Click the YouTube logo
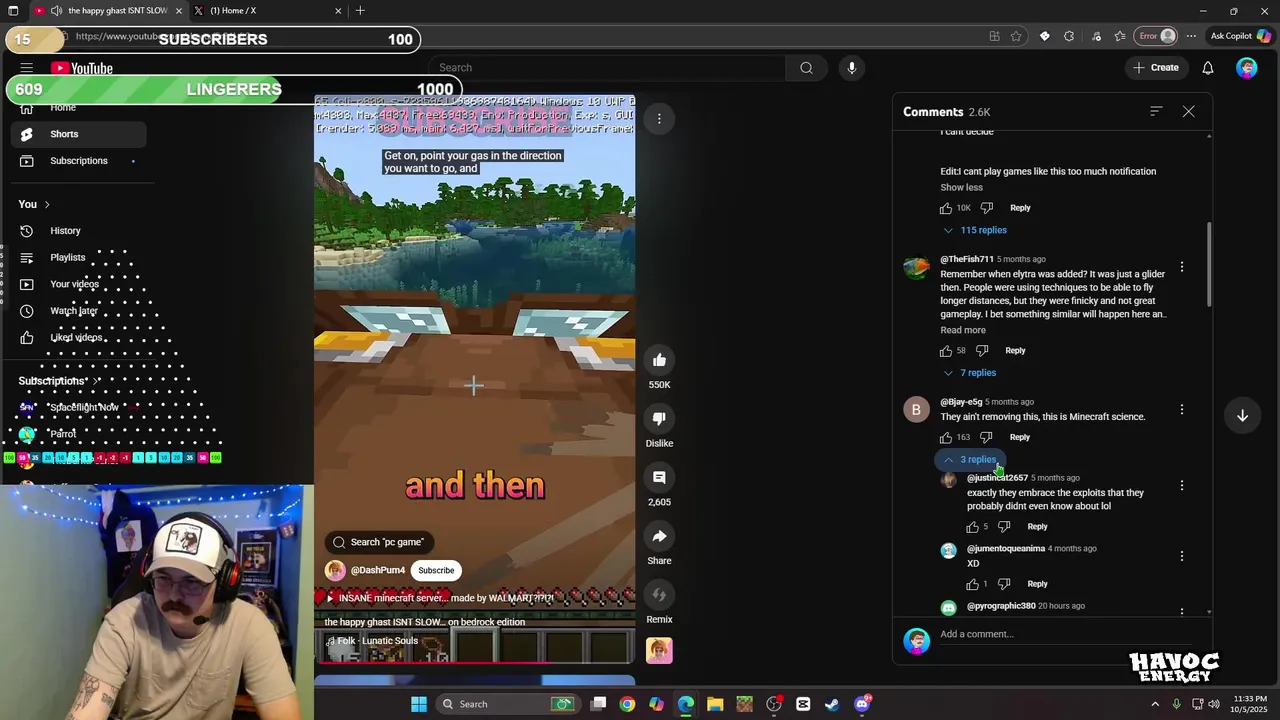The image size is (1280, 720). pyautogui.click(x=82, y=68)
